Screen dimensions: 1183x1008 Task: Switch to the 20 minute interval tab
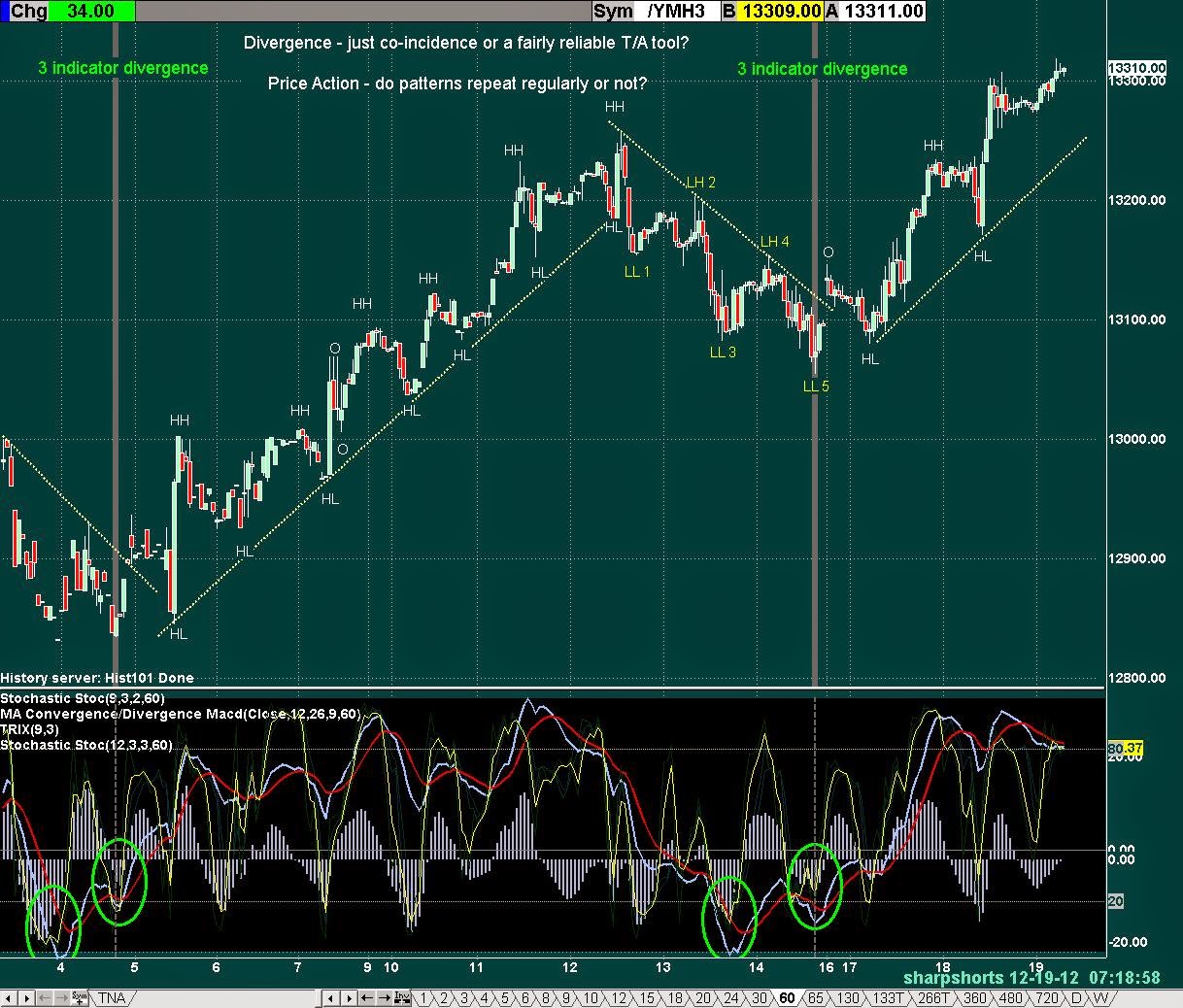(703, 998)
